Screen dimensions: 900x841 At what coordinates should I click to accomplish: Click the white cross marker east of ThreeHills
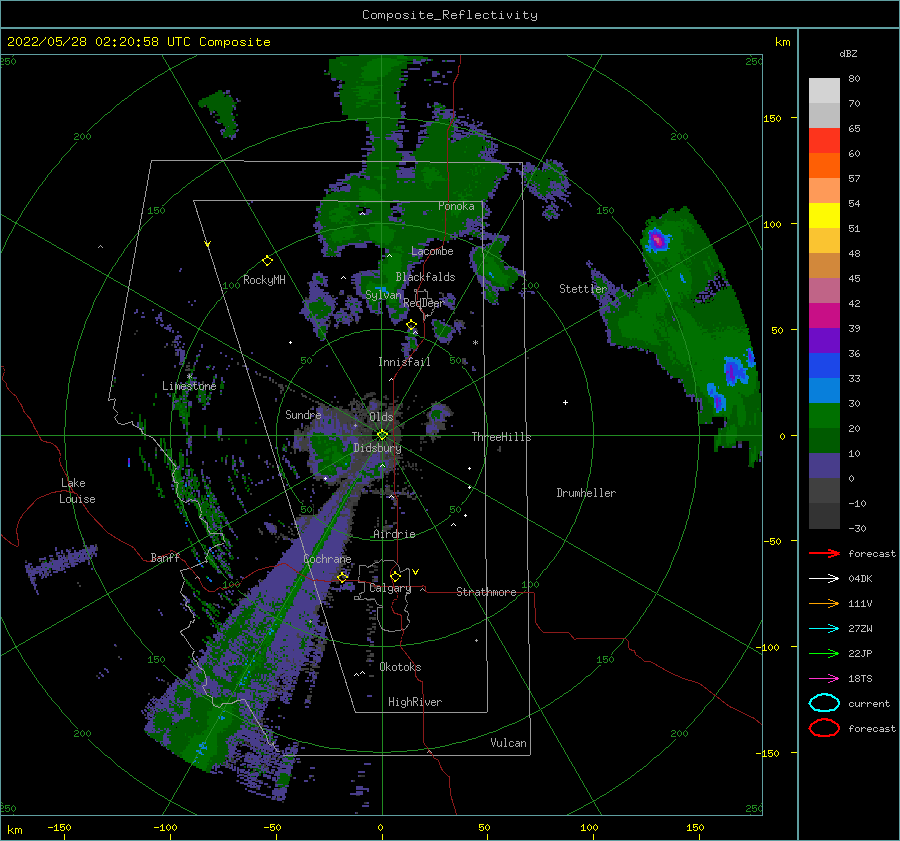tap(565, 402)
